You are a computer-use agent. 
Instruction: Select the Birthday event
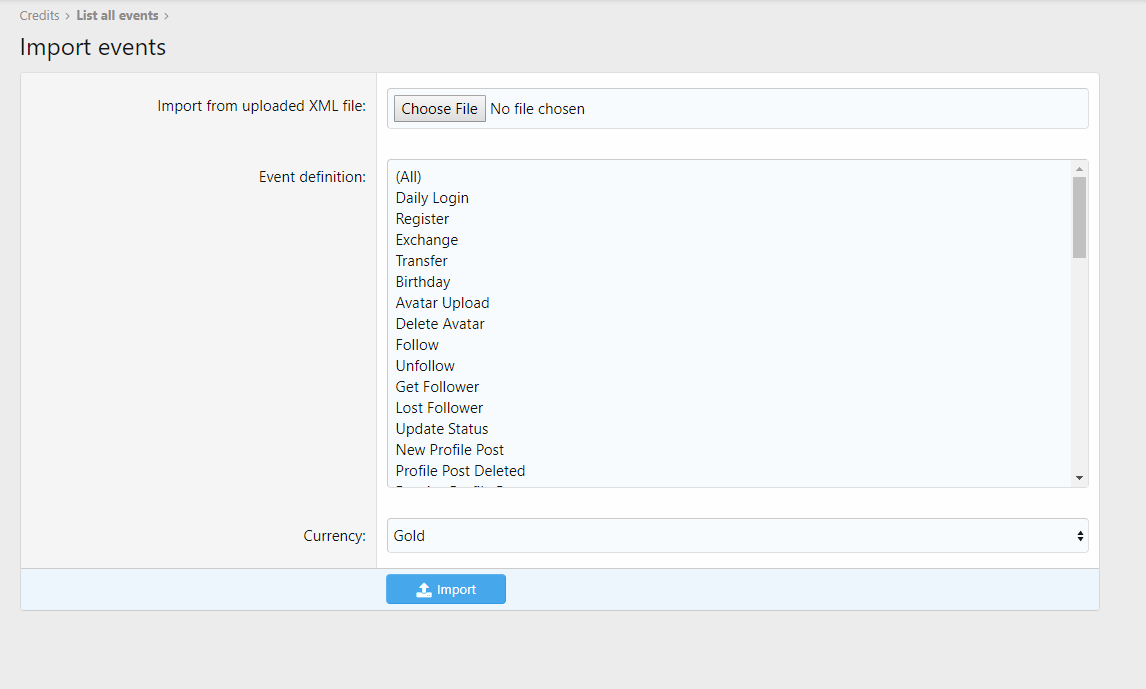coord(423,282)
